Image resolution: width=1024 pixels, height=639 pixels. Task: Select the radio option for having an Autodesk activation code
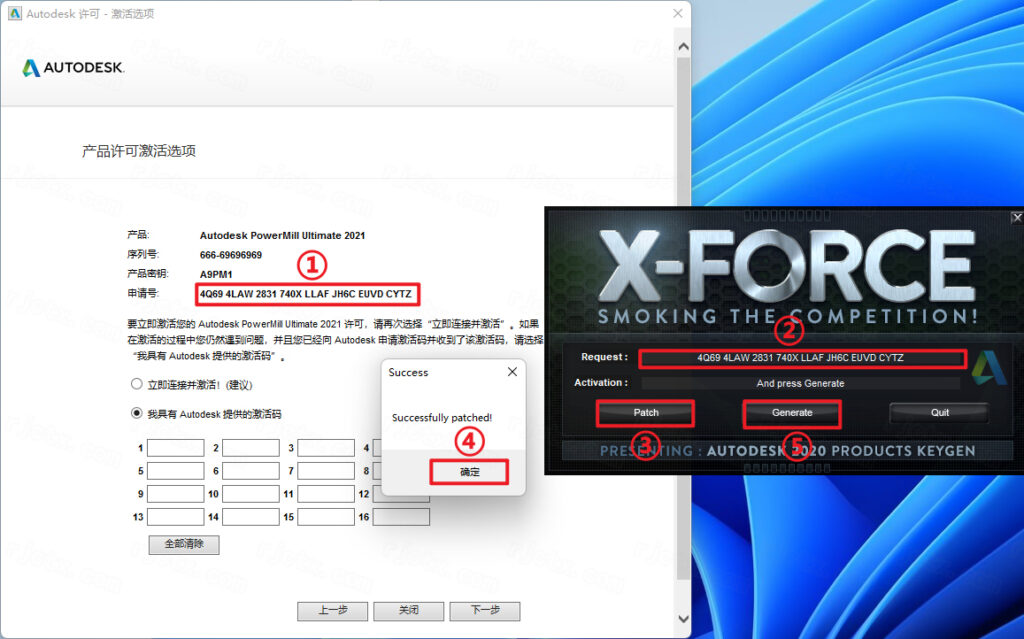point(136,413)
